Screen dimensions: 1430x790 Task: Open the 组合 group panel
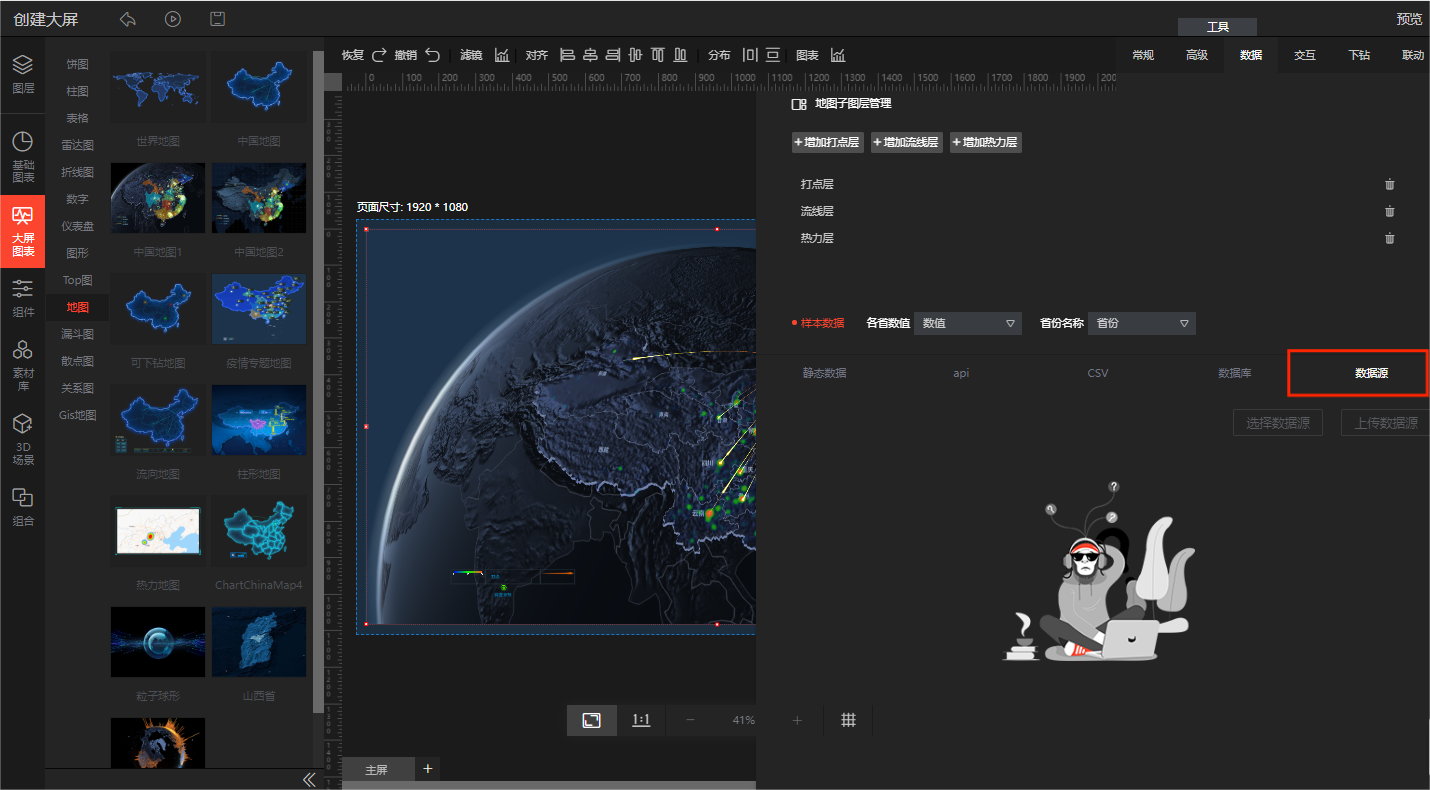click(23, 507)
